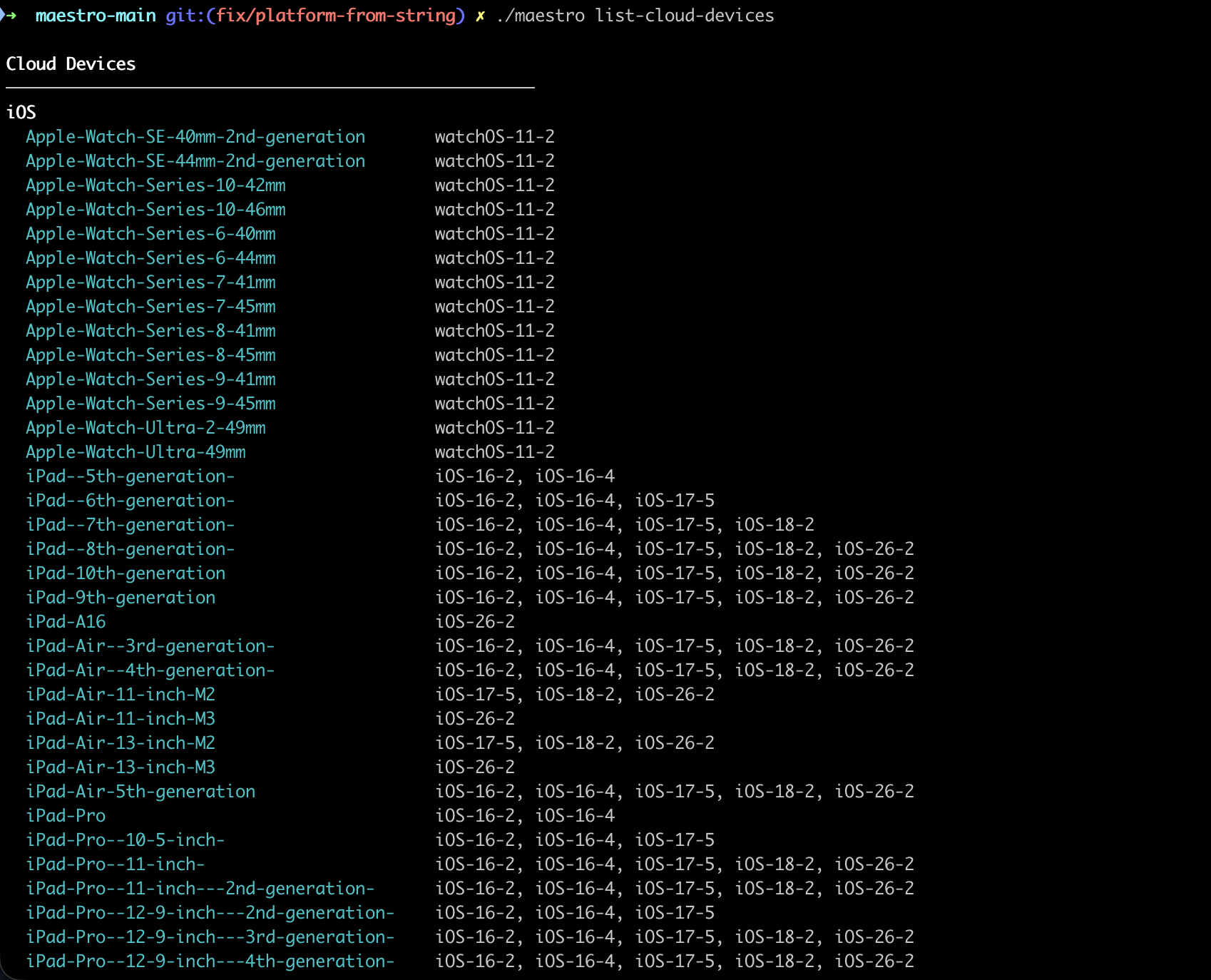Click the Apple-Watch-Series-9-41mm entry

pos(150,379)
